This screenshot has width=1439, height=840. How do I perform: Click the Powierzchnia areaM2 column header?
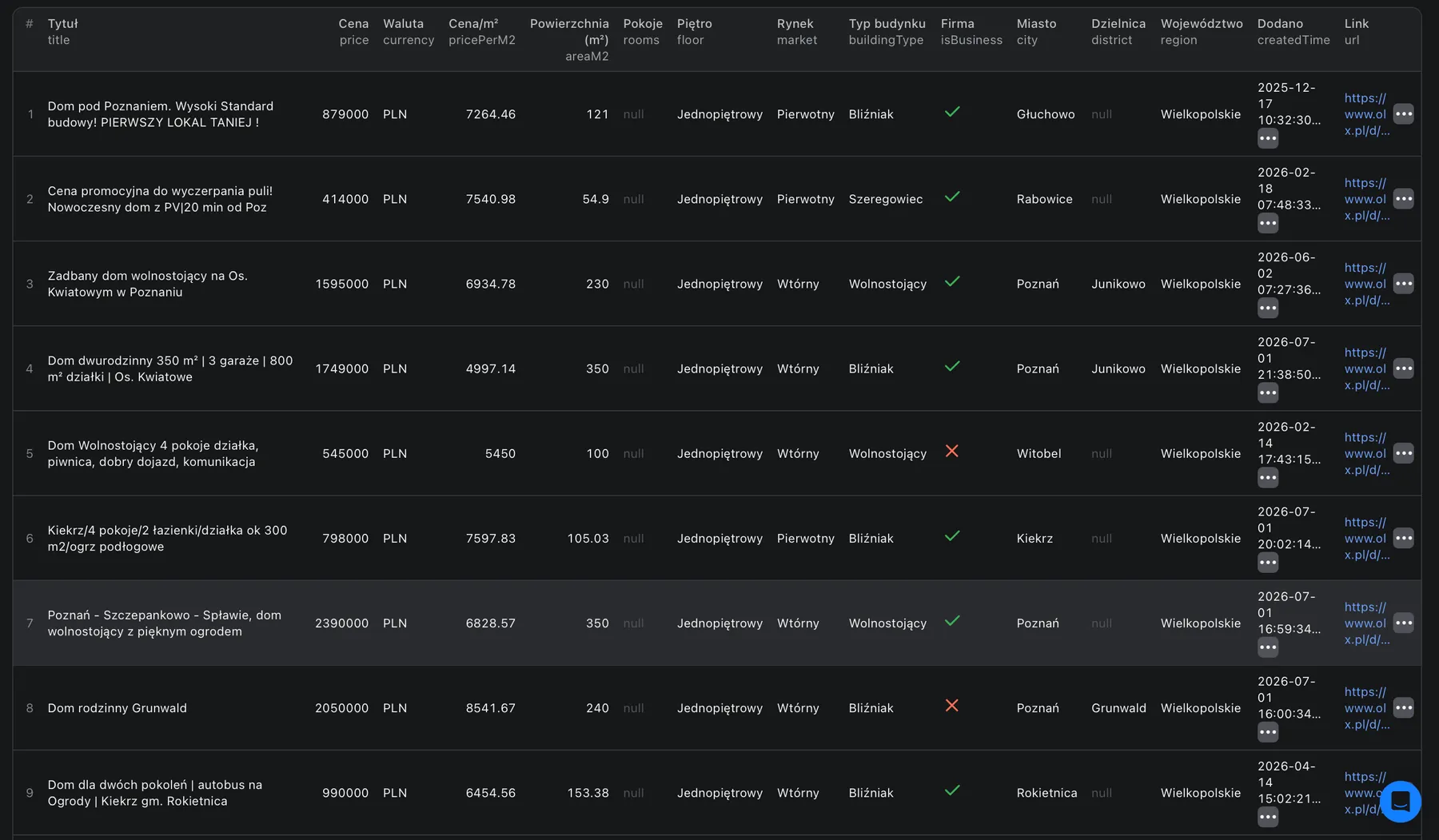569,40
